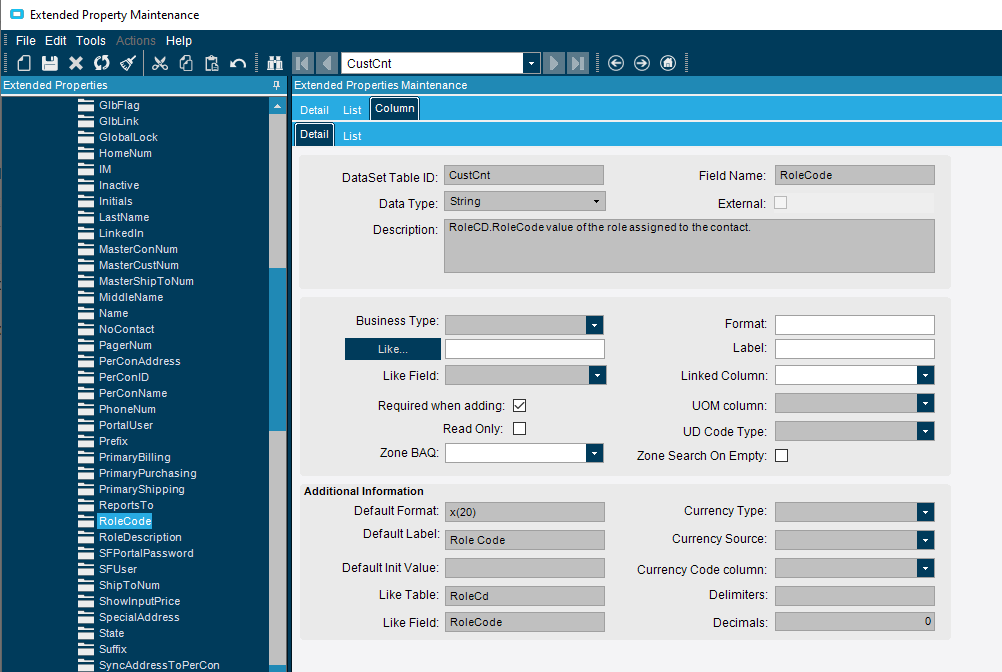The image size is (1002, 672).
Task: Open the Help menu
Action: point(179,40)
